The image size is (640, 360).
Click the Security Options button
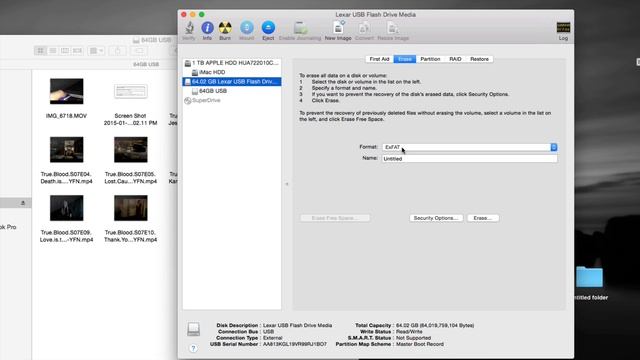[436, 218]
